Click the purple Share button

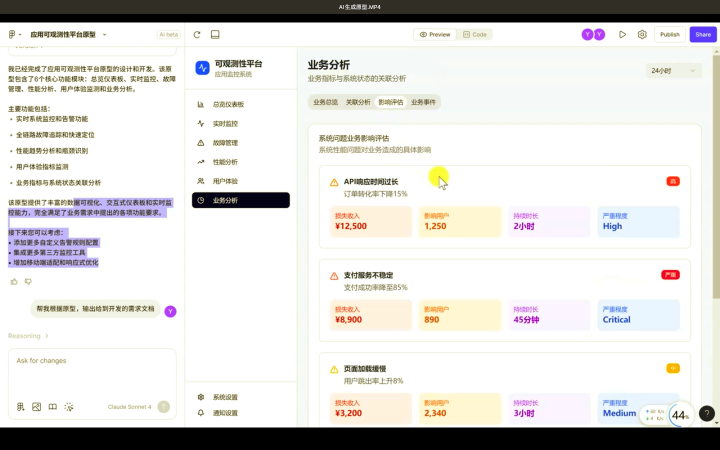pyautogui.click(x=703, y=34)
